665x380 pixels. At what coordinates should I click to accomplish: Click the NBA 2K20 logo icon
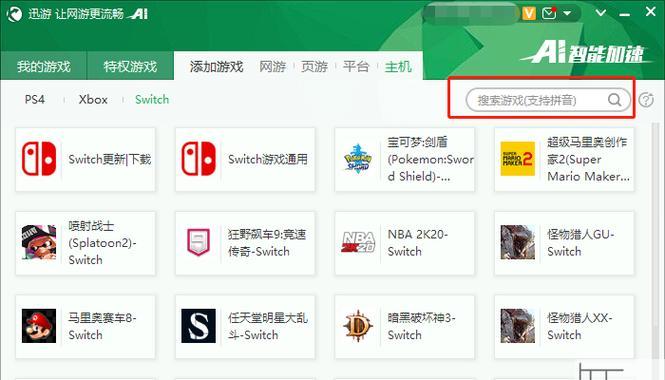pos(358,242)
